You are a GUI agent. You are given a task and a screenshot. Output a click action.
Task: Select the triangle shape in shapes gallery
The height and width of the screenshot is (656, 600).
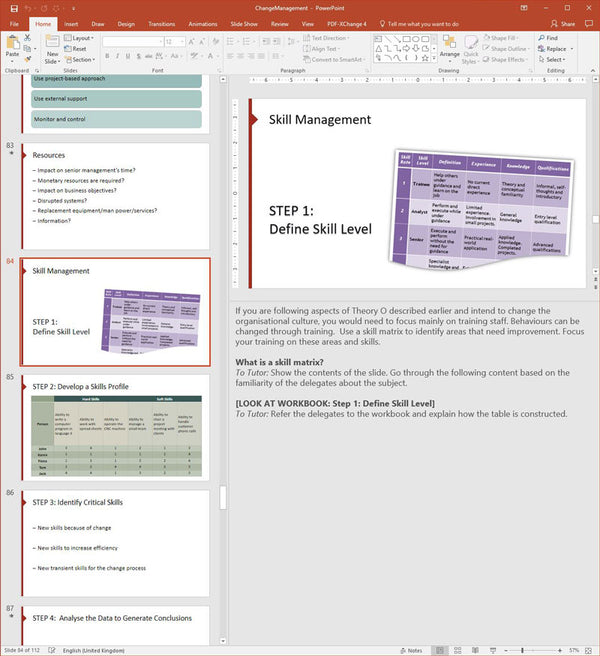point(379,49)
